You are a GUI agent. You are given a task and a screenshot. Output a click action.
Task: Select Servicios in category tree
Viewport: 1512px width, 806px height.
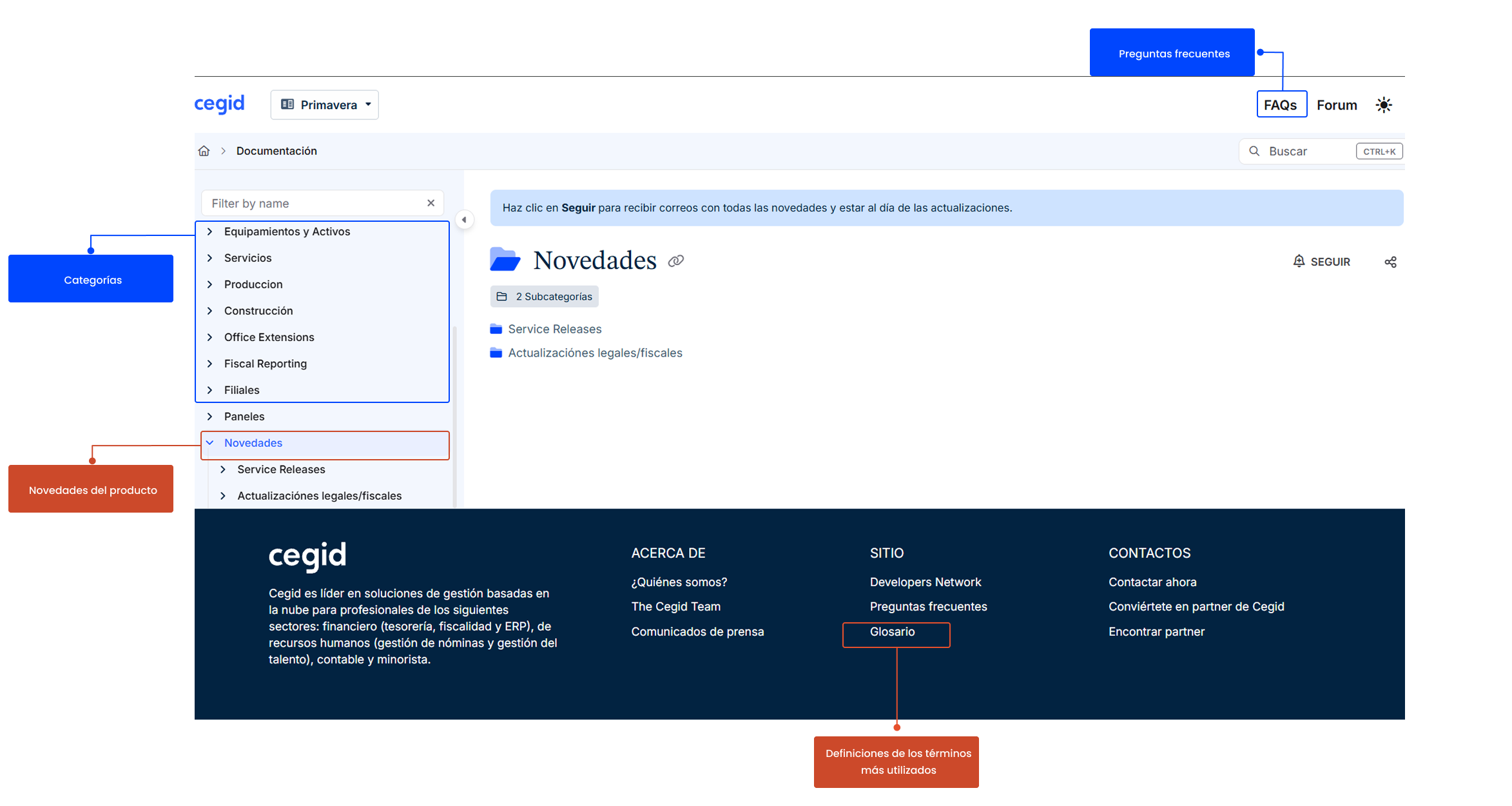(247, 258)
